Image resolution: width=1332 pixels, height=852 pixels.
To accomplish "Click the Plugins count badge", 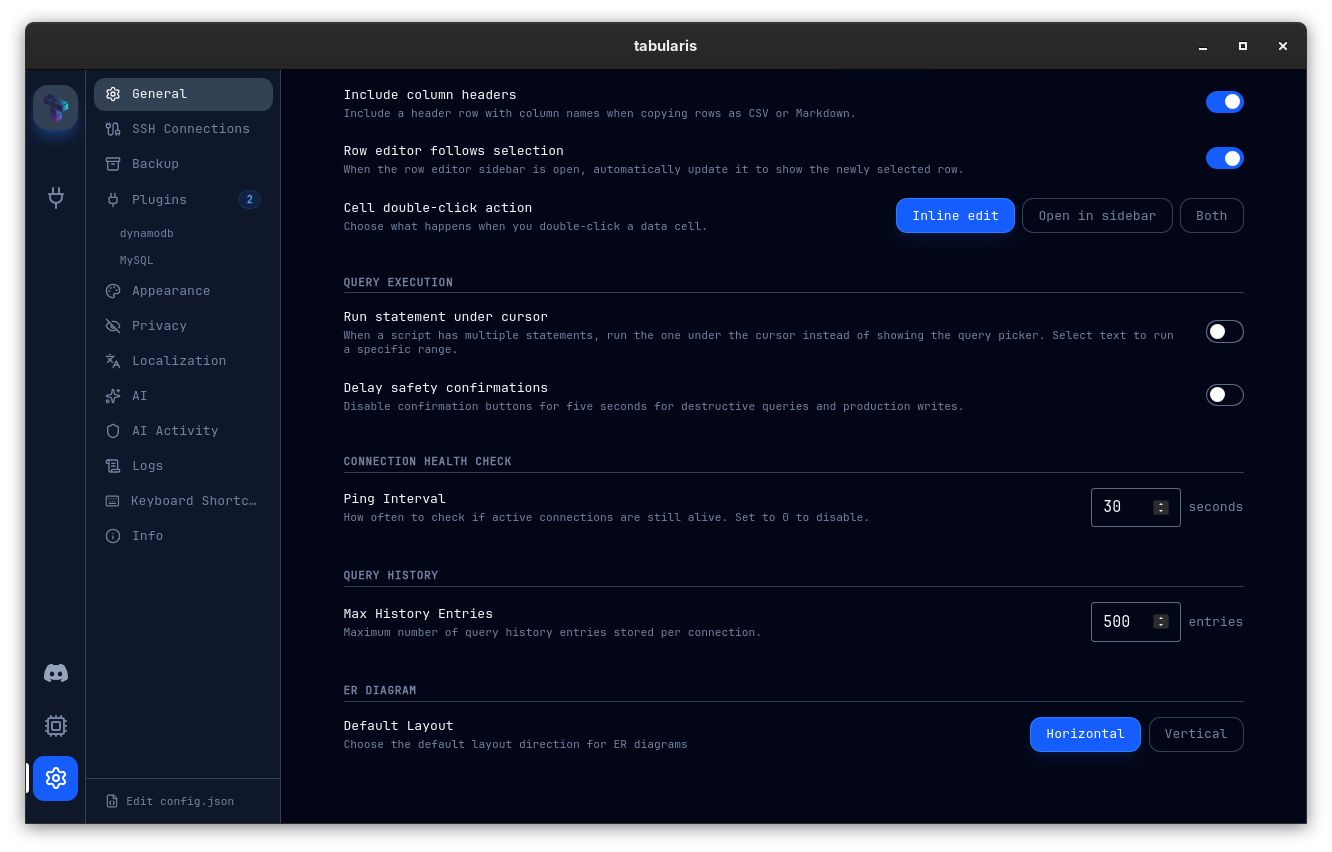I will pos(249,200).
